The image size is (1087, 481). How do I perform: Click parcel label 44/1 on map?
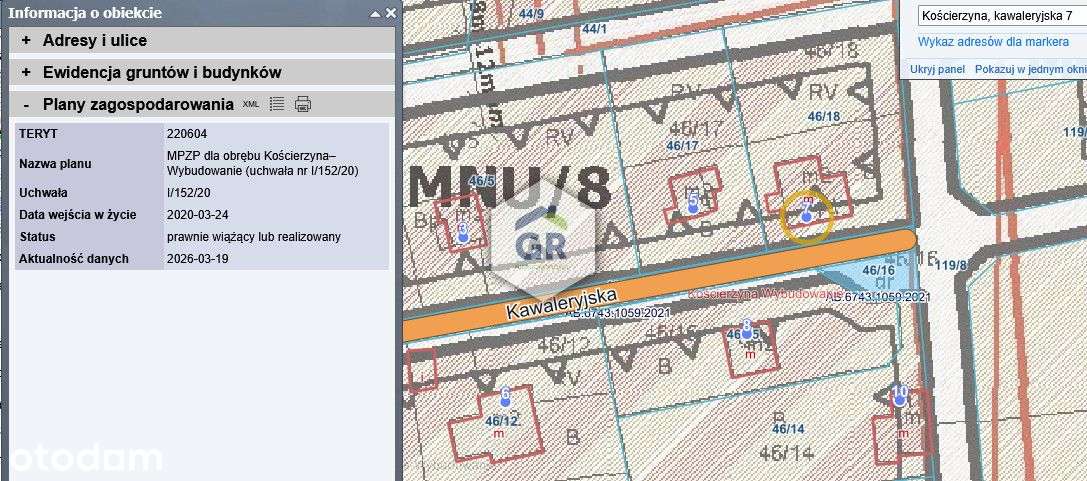pos(595,29)
